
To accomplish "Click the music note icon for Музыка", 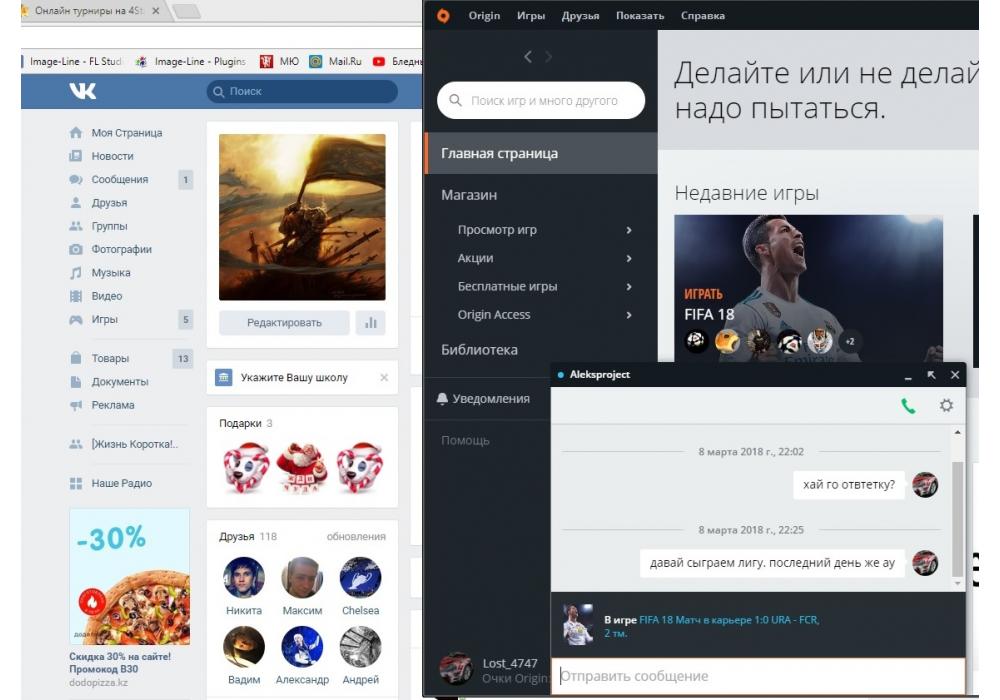I will point(76,273).
